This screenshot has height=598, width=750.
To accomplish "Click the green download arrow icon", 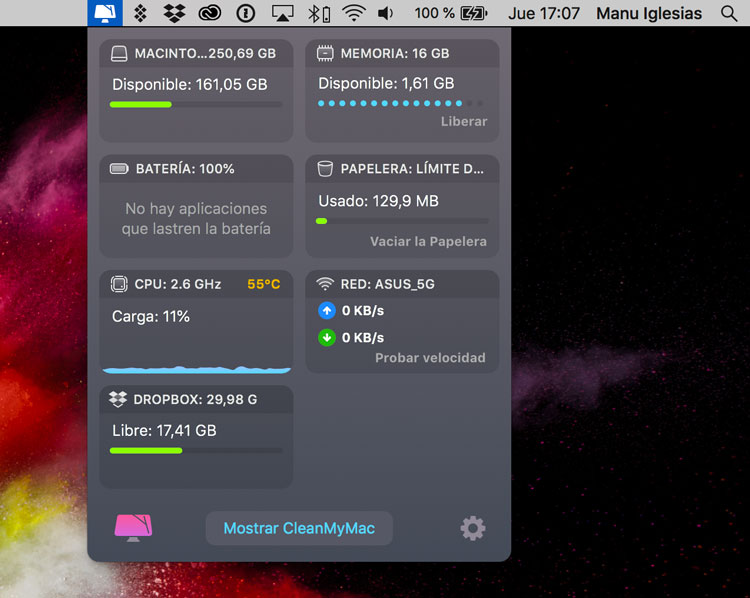I will coord(327,337).
